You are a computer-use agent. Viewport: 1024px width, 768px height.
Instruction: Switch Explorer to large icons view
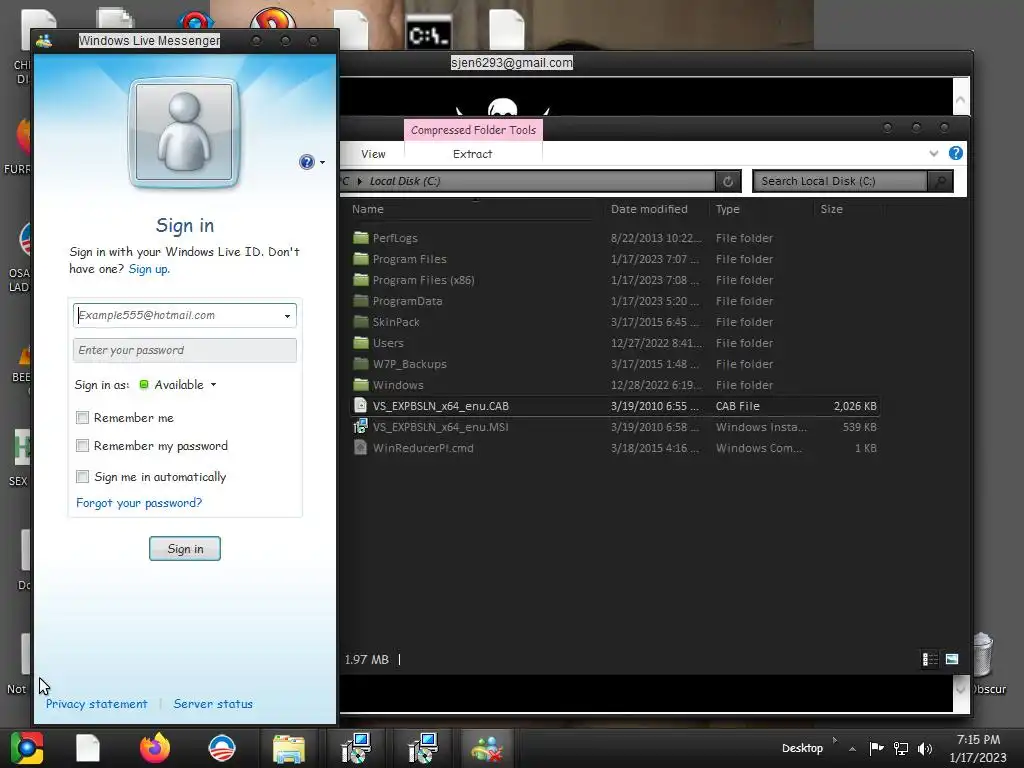point(952,659)
